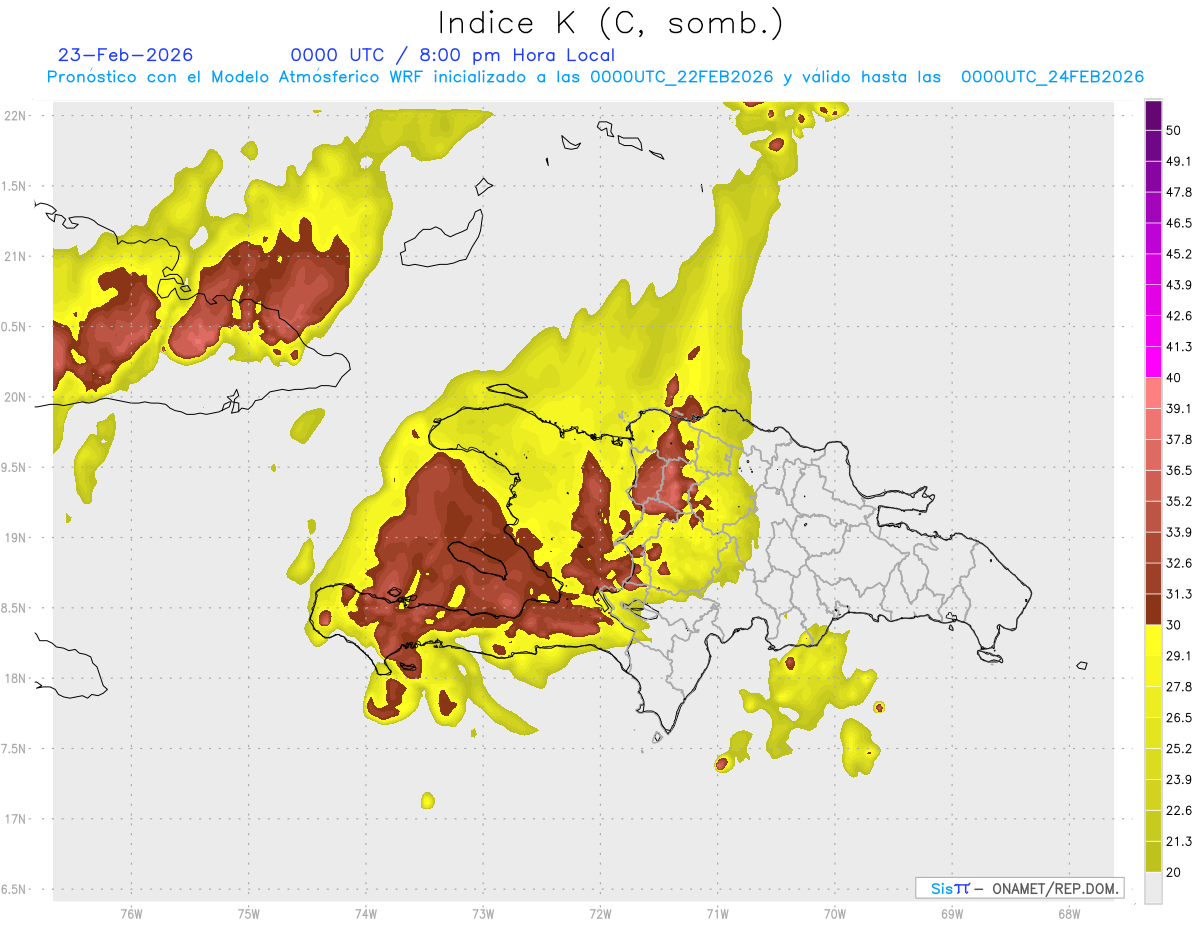The height and width of the screenshot is (927, 1200).
Task: Click the 22N latitude axis label
Action: pos(15,115)
